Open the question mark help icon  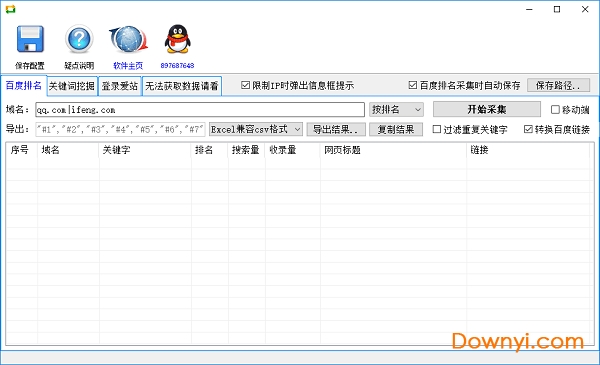[79, 39]
